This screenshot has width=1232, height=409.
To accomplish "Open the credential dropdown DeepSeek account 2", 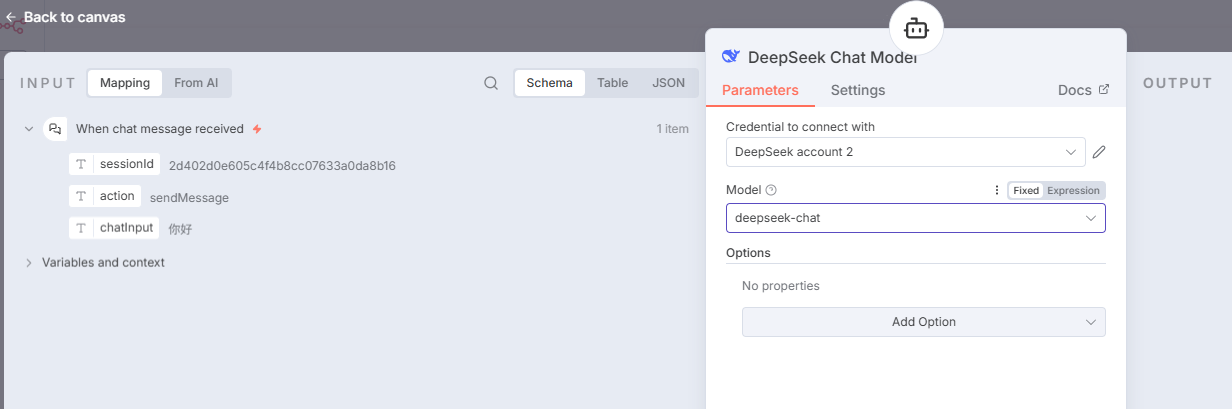I will pos(905,152).
